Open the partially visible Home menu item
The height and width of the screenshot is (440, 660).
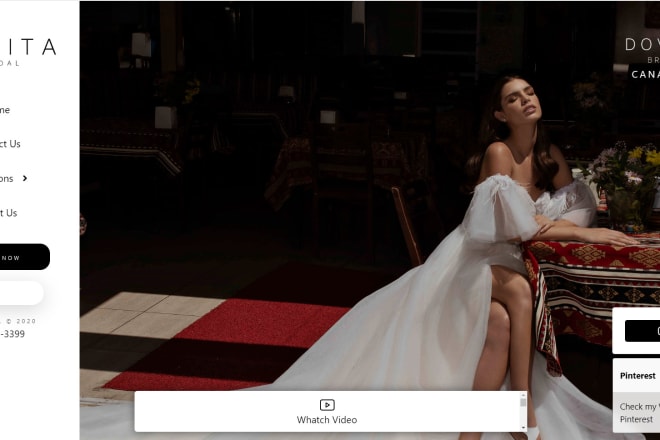pos(5,110)
